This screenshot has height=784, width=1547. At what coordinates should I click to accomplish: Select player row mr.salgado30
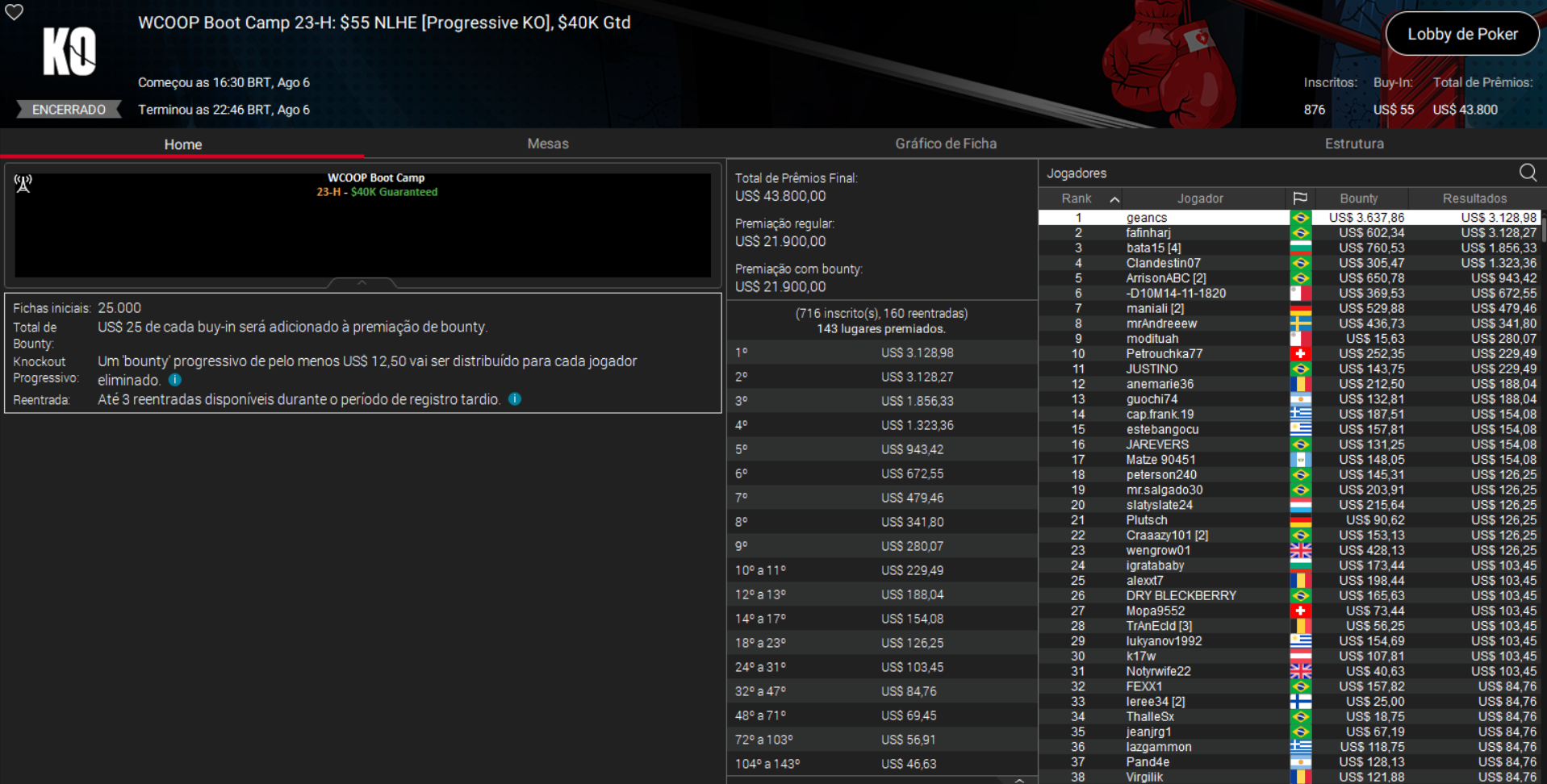click(1290, 490)
